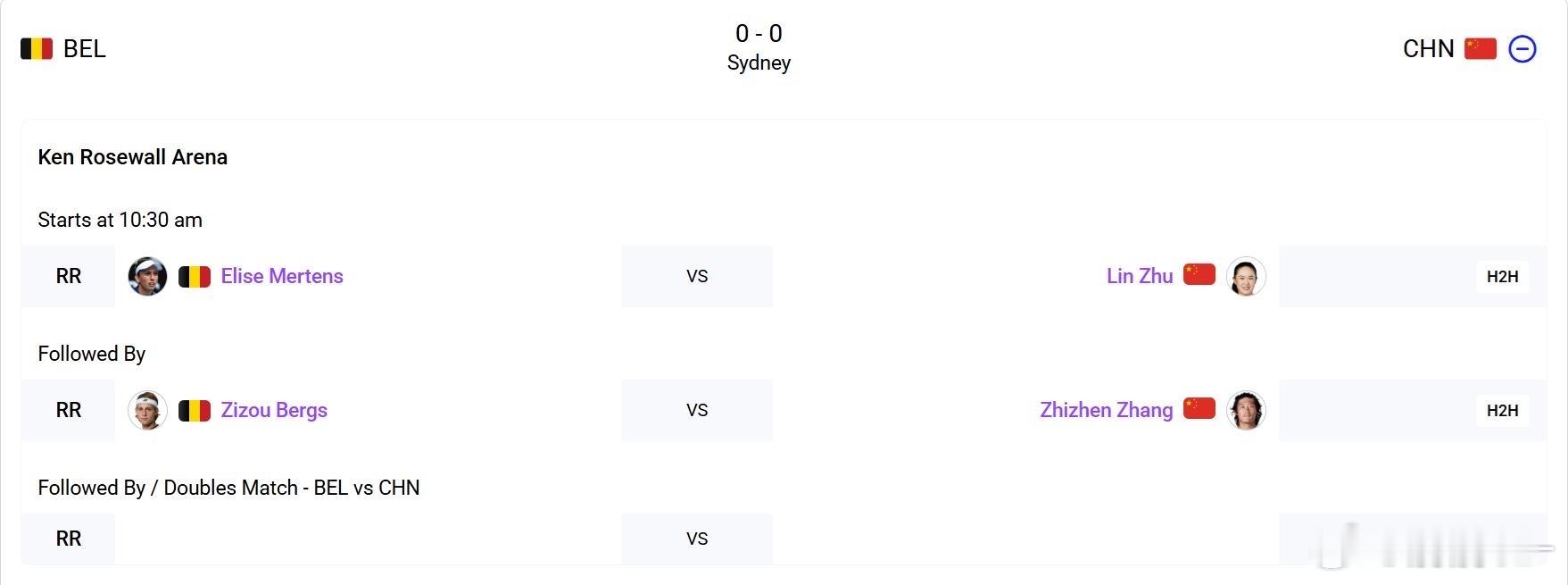Image resolution: width=1568 pixels, height=585 pixels.
Task: Click the Belgium flag next to BEL
Action: tap(37, 48)
